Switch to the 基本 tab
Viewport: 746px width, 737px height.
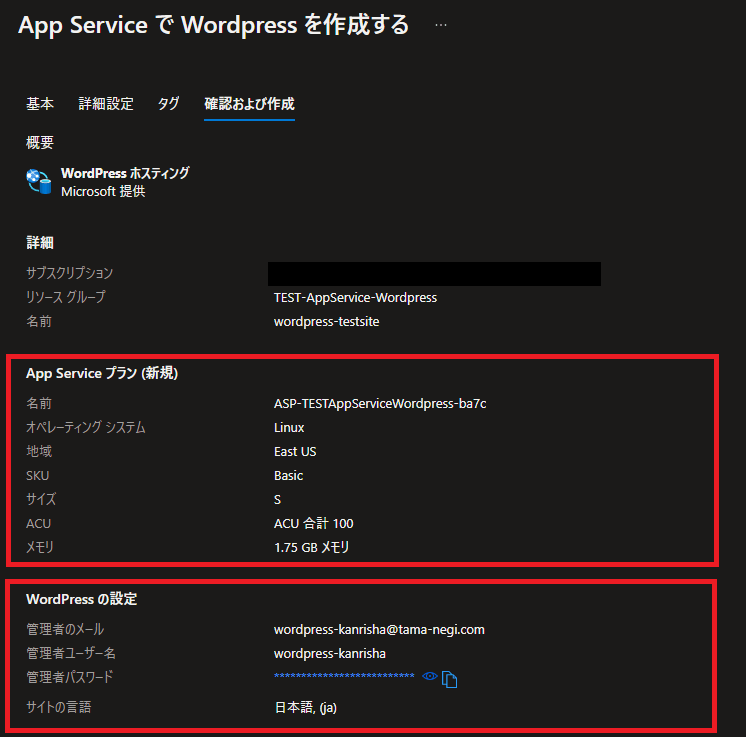click(40, 104)
